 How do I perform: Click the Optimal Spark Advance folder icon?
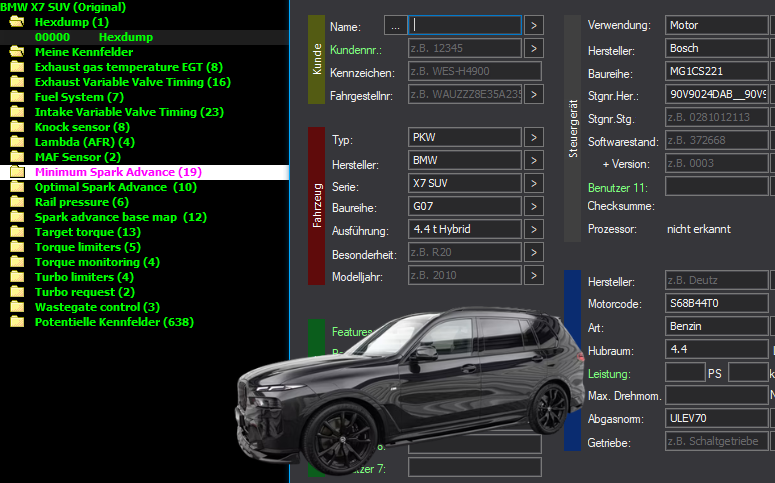coord(17,187)
